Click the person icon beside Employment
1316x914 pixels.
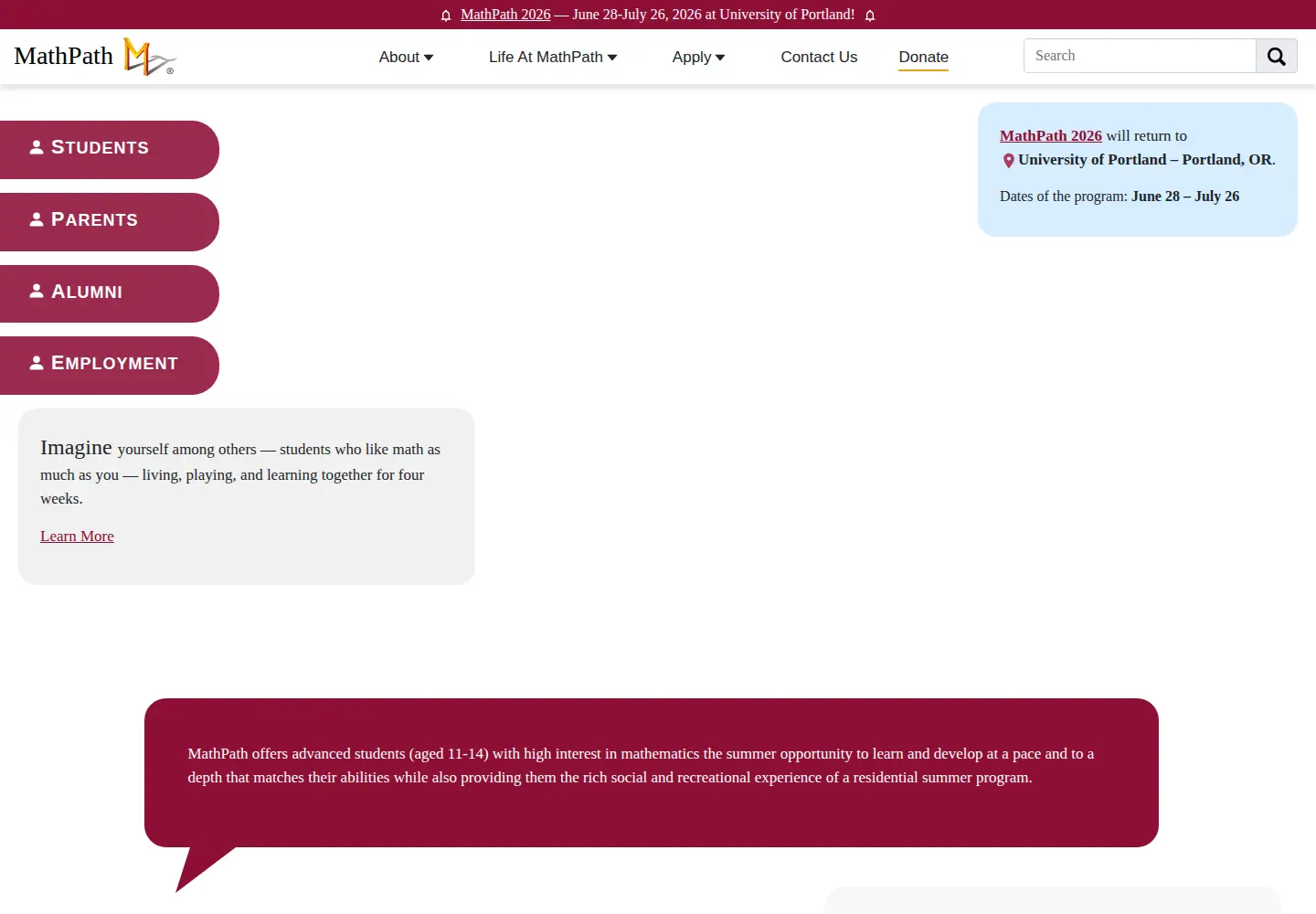coord(37,363)
